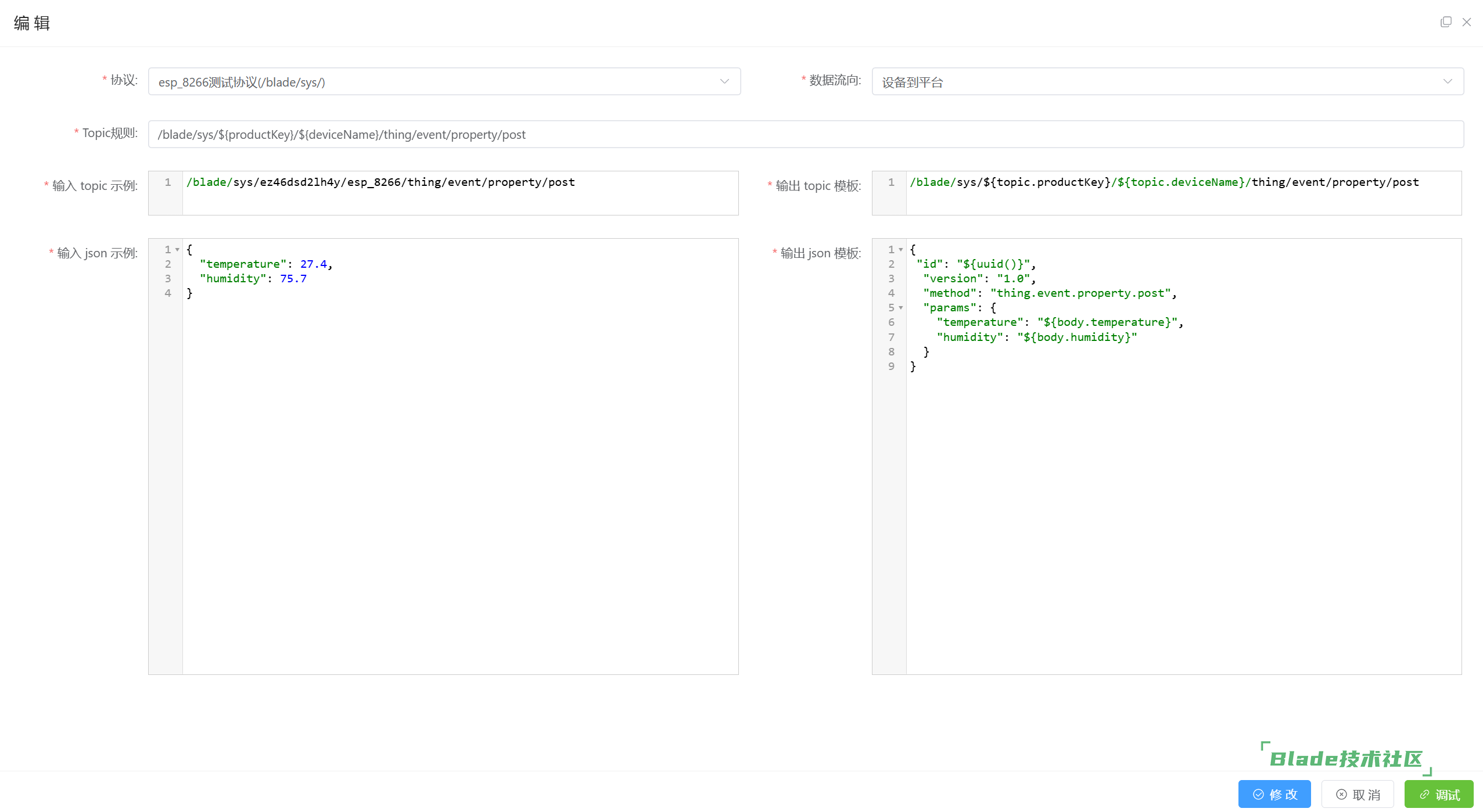The height and width of the screenshot is (812, 1483).
Task: Click the 调试 debug button
Action: 1439,794
